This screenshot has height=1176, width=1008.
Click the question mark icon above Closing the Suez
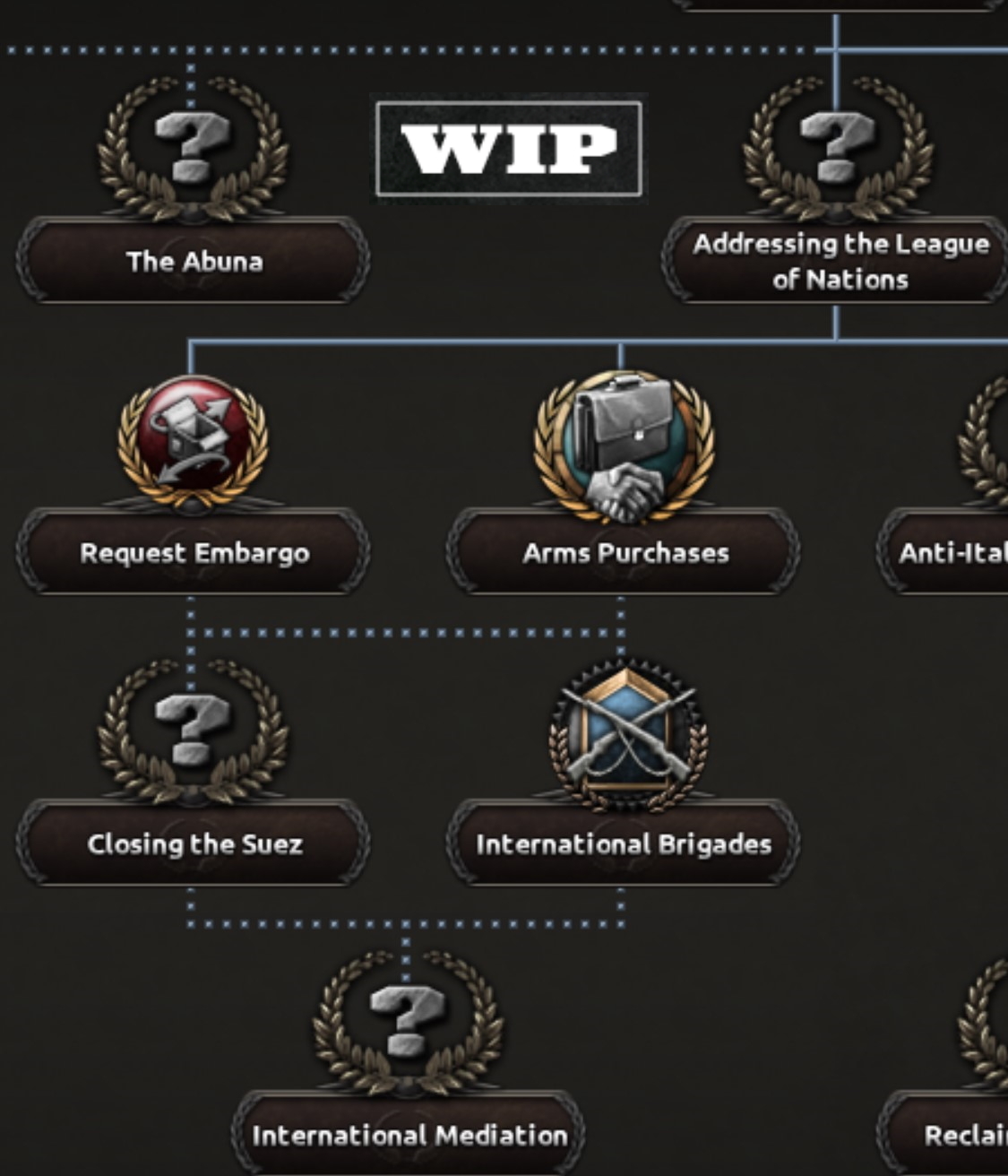[193, 731]
